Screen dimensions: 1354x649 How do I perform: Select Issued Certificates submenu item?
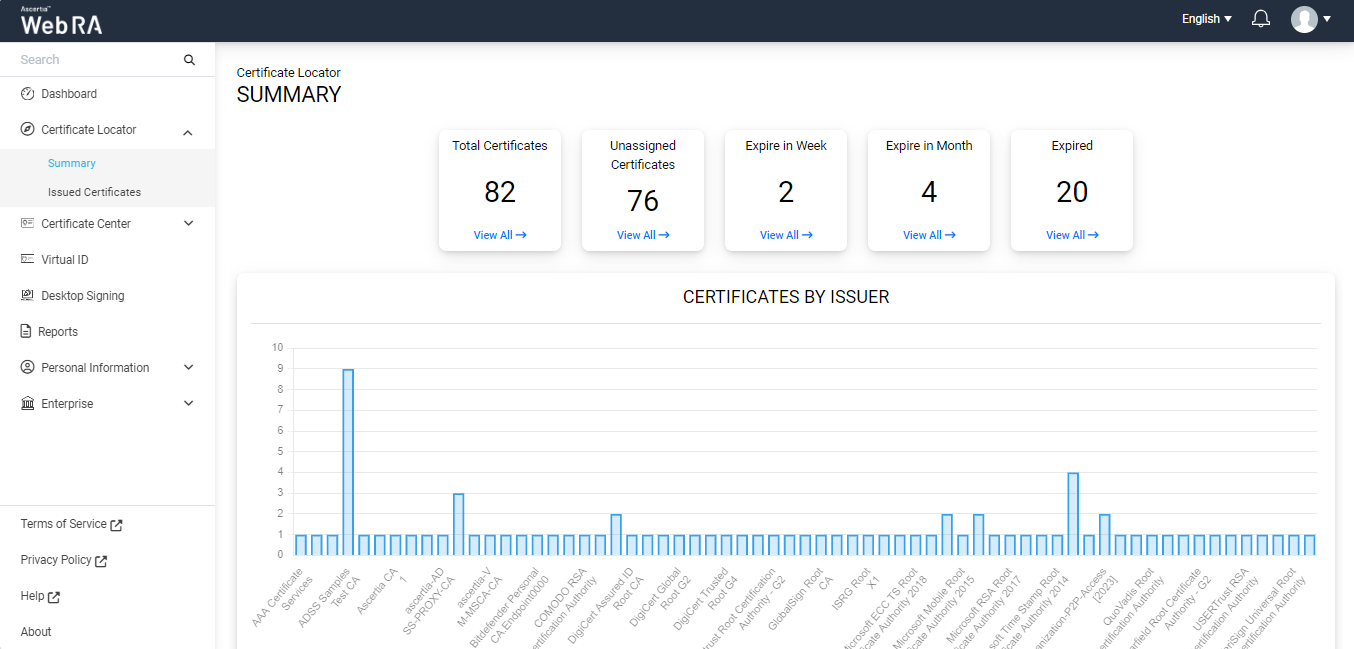[94, 192]
